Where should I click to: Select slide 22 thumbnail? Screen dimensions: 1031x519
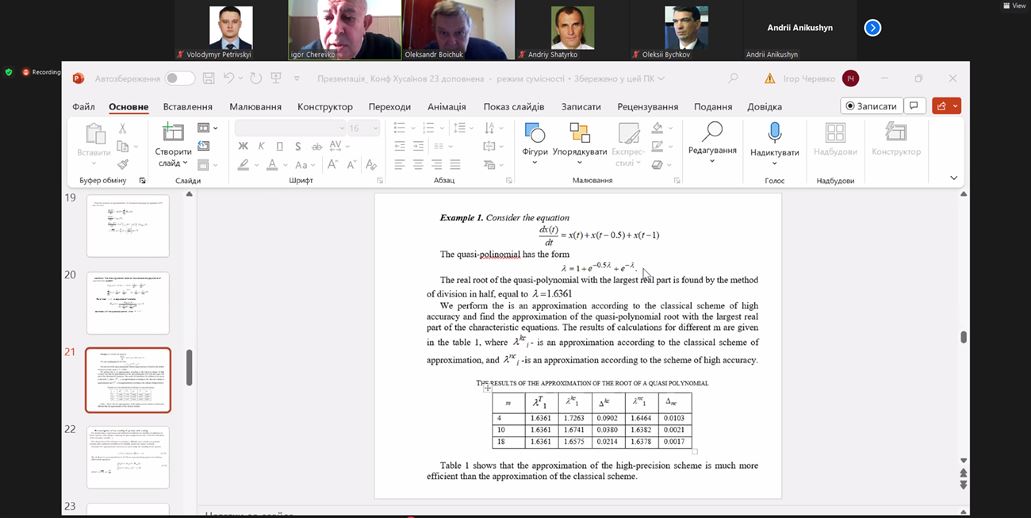tap(128, 457)
